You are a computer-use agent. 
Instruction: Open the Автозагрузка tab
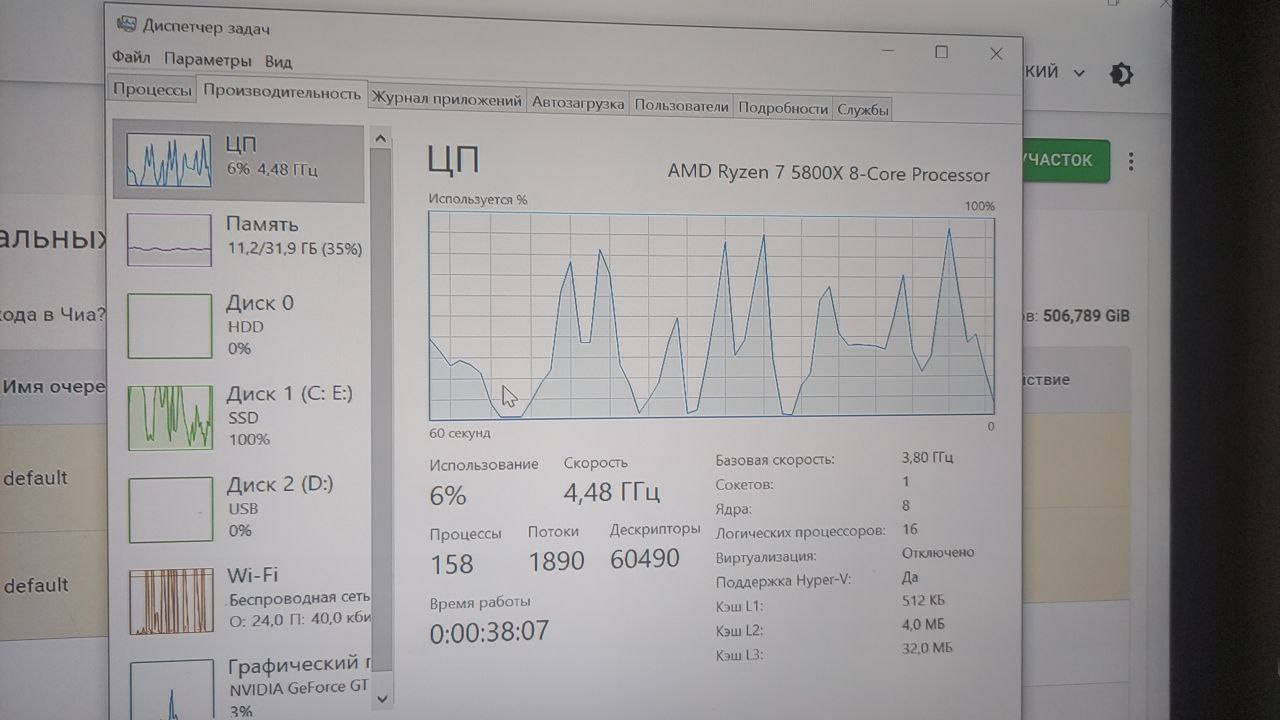pyautogui.click(x=578, y=103)
